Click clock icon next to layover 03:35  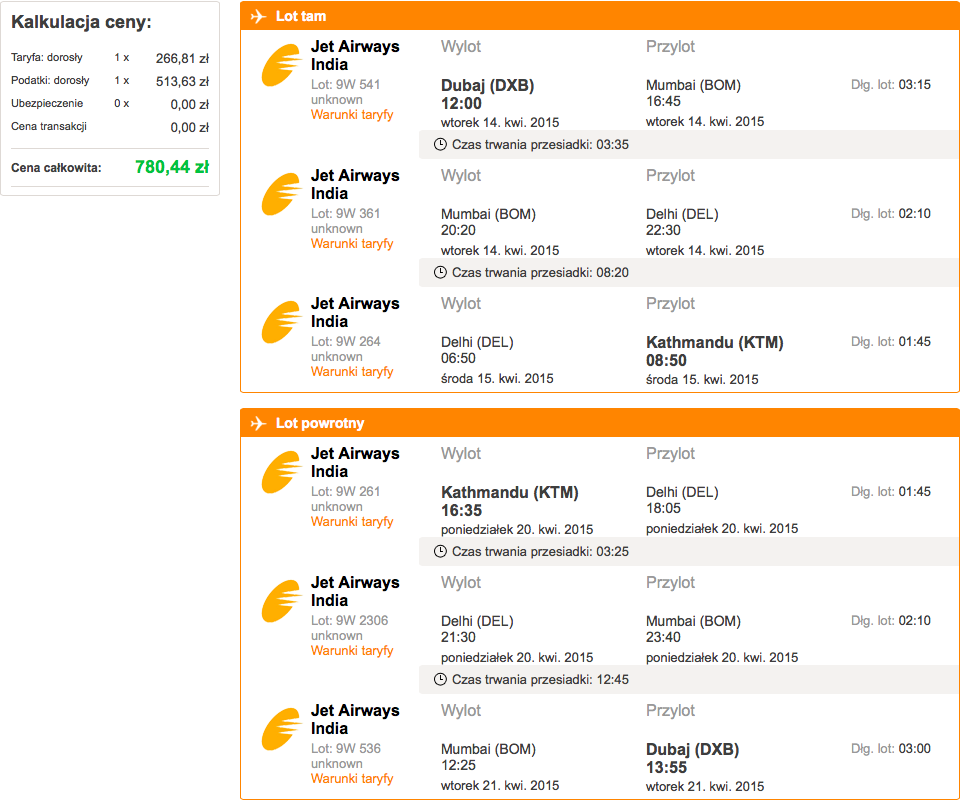(x=440, y=144)
